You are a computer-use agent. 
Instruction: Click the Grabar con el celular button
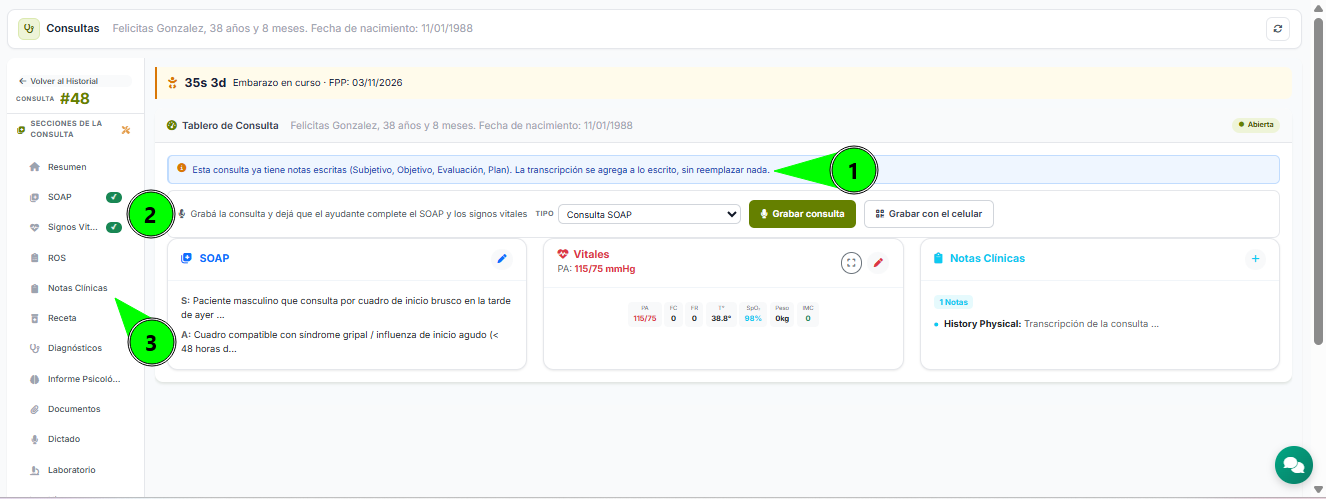[x=929, y=214]
